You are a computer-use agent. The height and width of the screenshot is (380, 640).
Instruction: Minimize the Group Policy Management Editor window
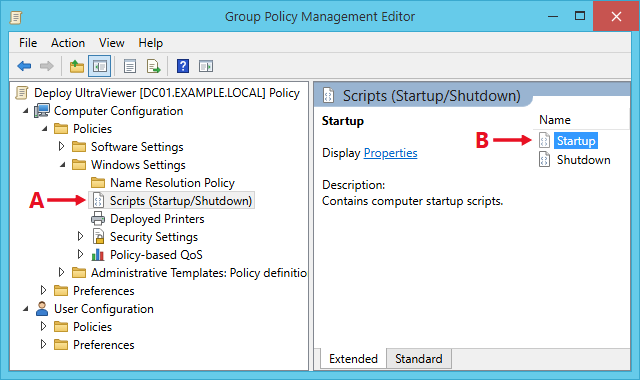553,17
